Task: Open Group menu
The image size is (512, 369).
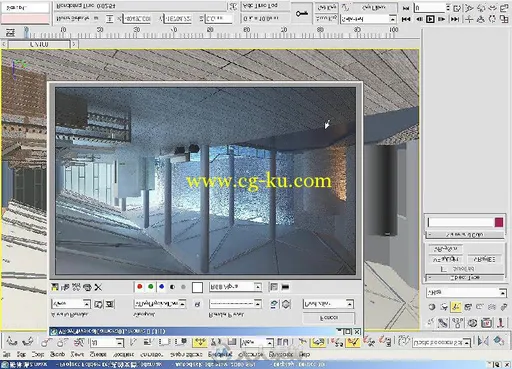Action: click(x=57, y=354)
